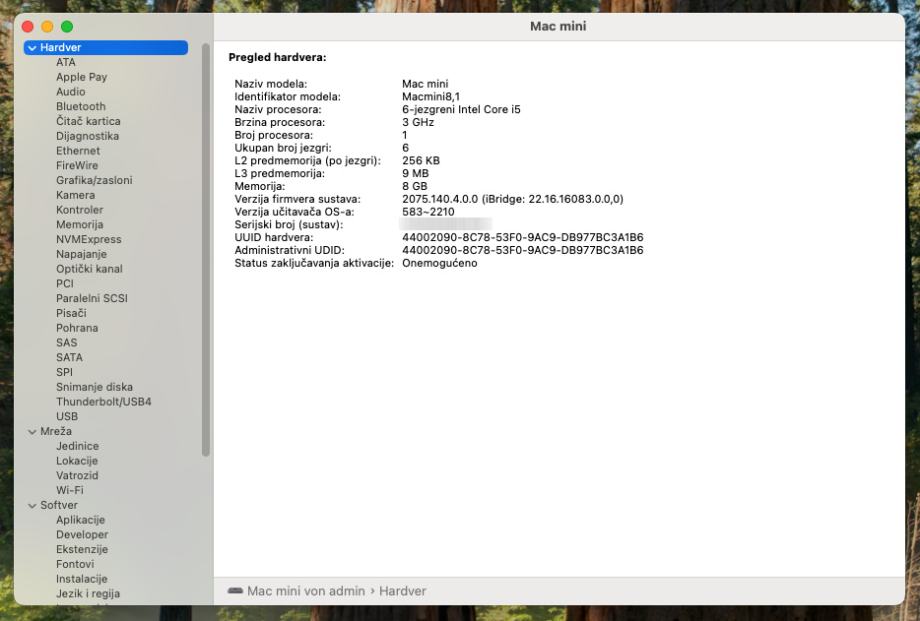Click the green zoom window button
Screen dimensions: 920x621
tap(67, 25)
